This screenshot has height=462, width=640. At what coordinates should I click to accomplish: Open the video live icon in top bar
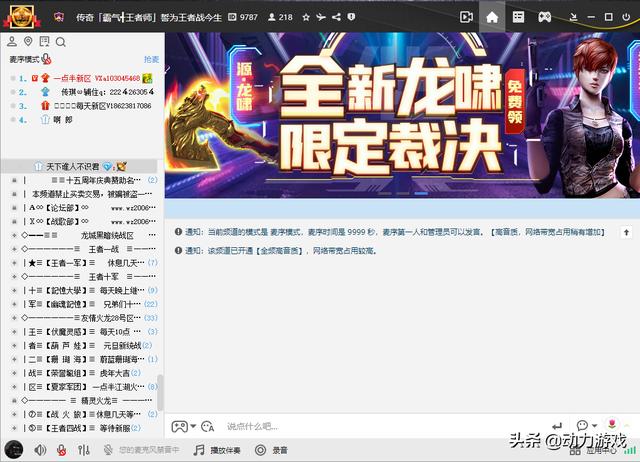coord(466,17)
